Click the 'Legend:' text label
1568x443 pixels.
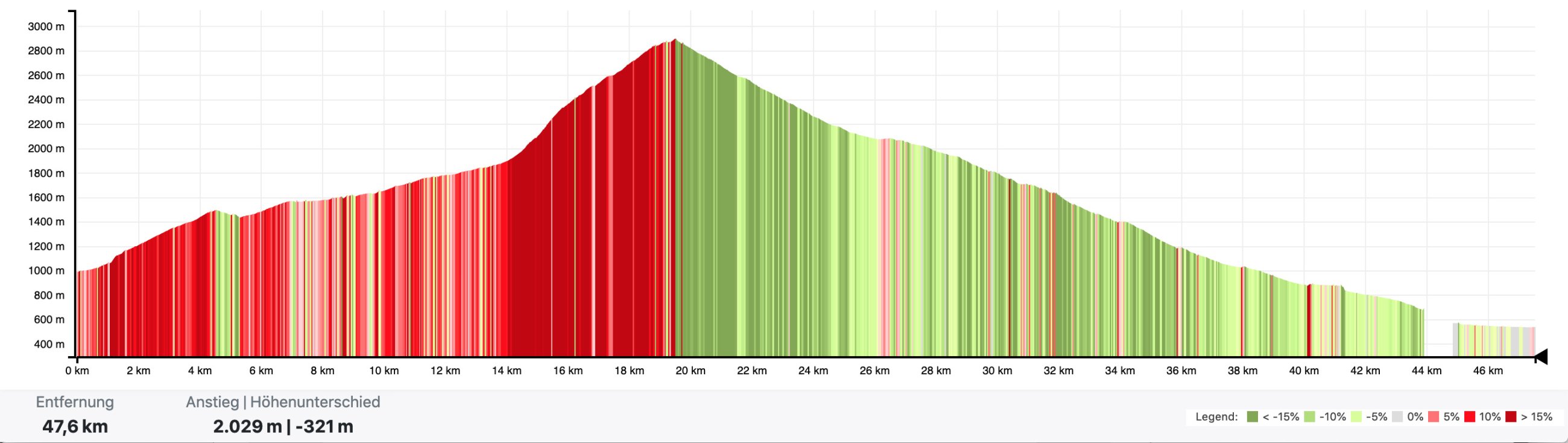(1216, 417)
